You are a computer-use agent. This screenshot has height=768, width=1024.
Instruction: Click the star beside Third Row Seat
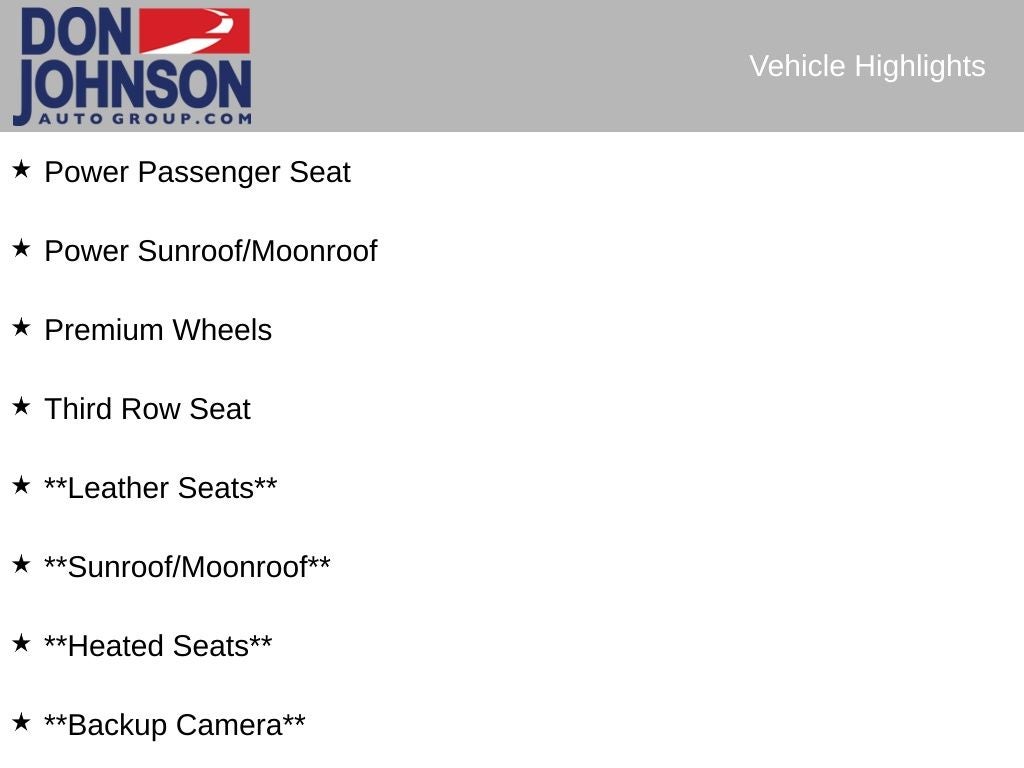coord(21,406)
